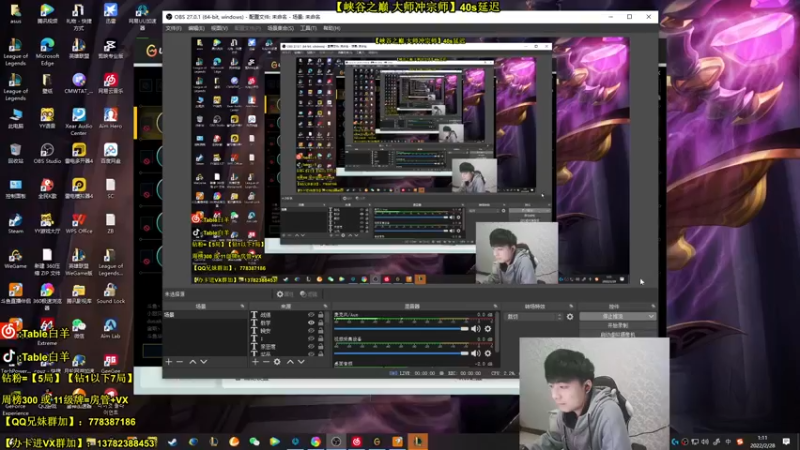Viewport: 800px width, 450px height.
Task: Remove selected source with minus icon
Action: (x=266, y=362)
